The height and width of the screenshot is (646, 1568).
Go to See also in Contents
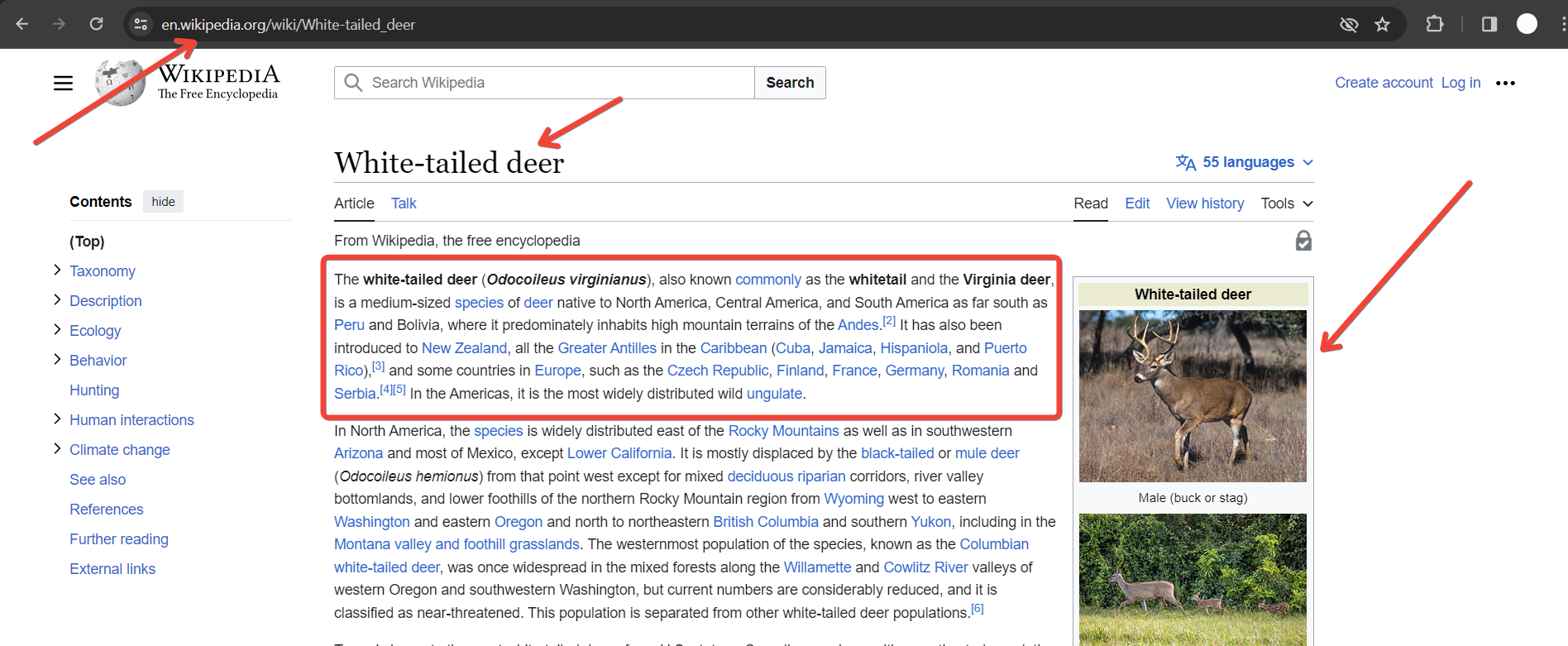[98, 480]
